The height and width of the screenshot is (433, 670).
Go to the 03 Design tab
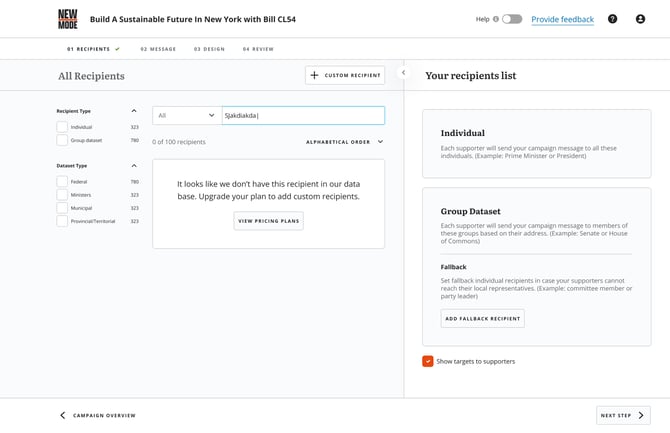209,49
